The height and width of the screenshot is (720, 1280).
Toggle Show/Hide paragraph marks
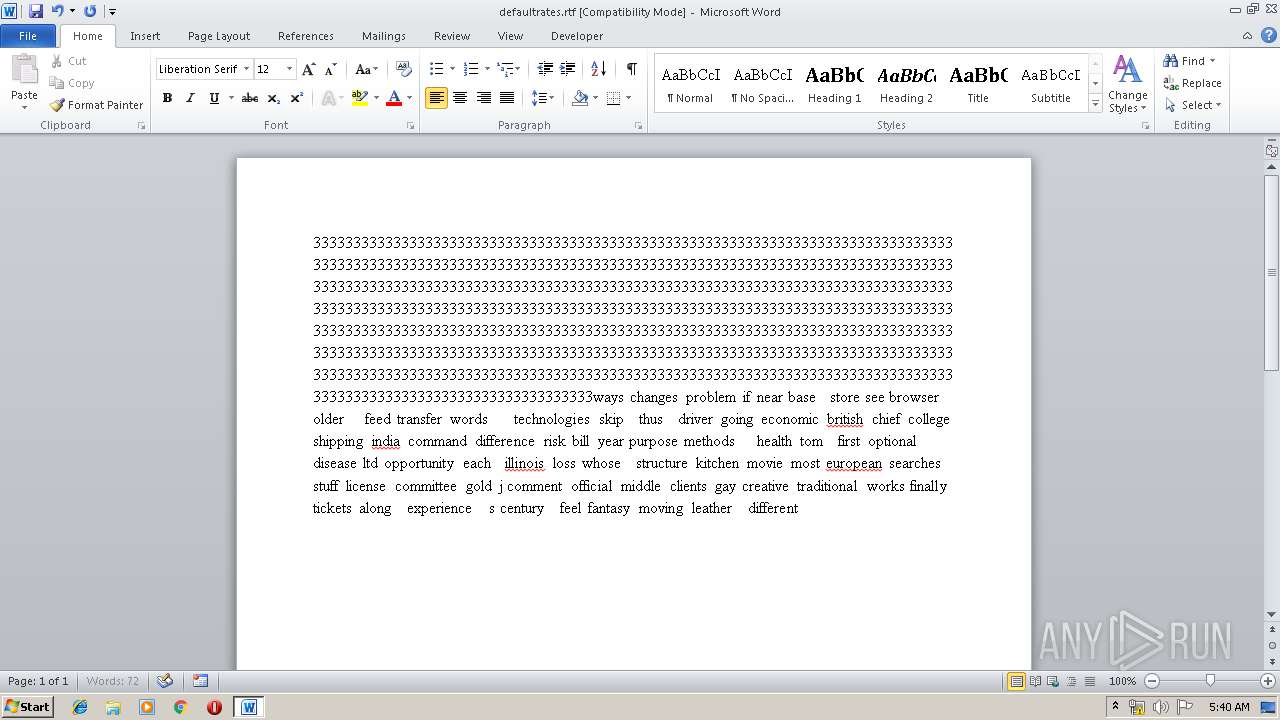[x=631, y=69]
